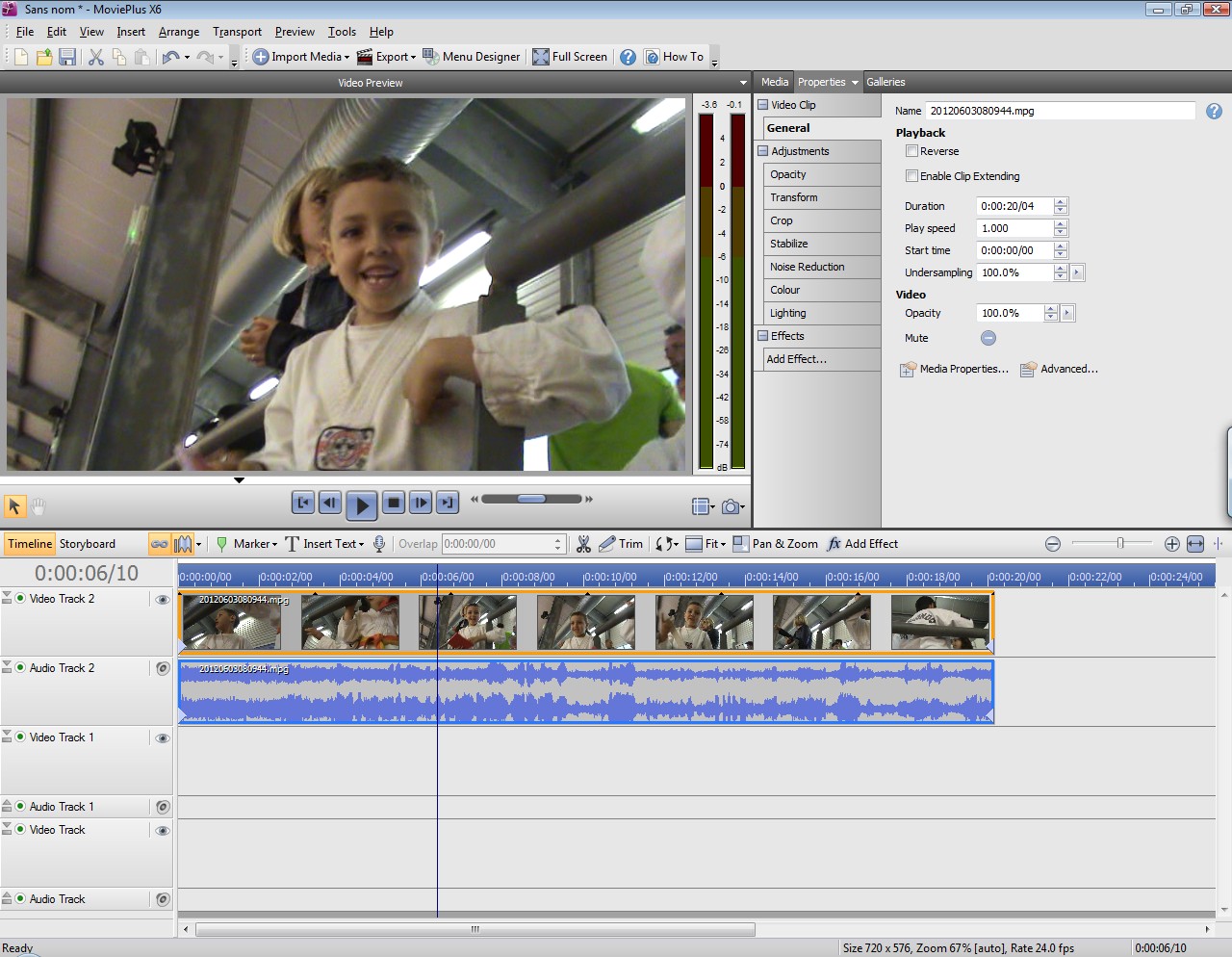Click the Undo arrow icon
The width and height of the screenshot is (1232, 957).
click(x=170, y=57)
